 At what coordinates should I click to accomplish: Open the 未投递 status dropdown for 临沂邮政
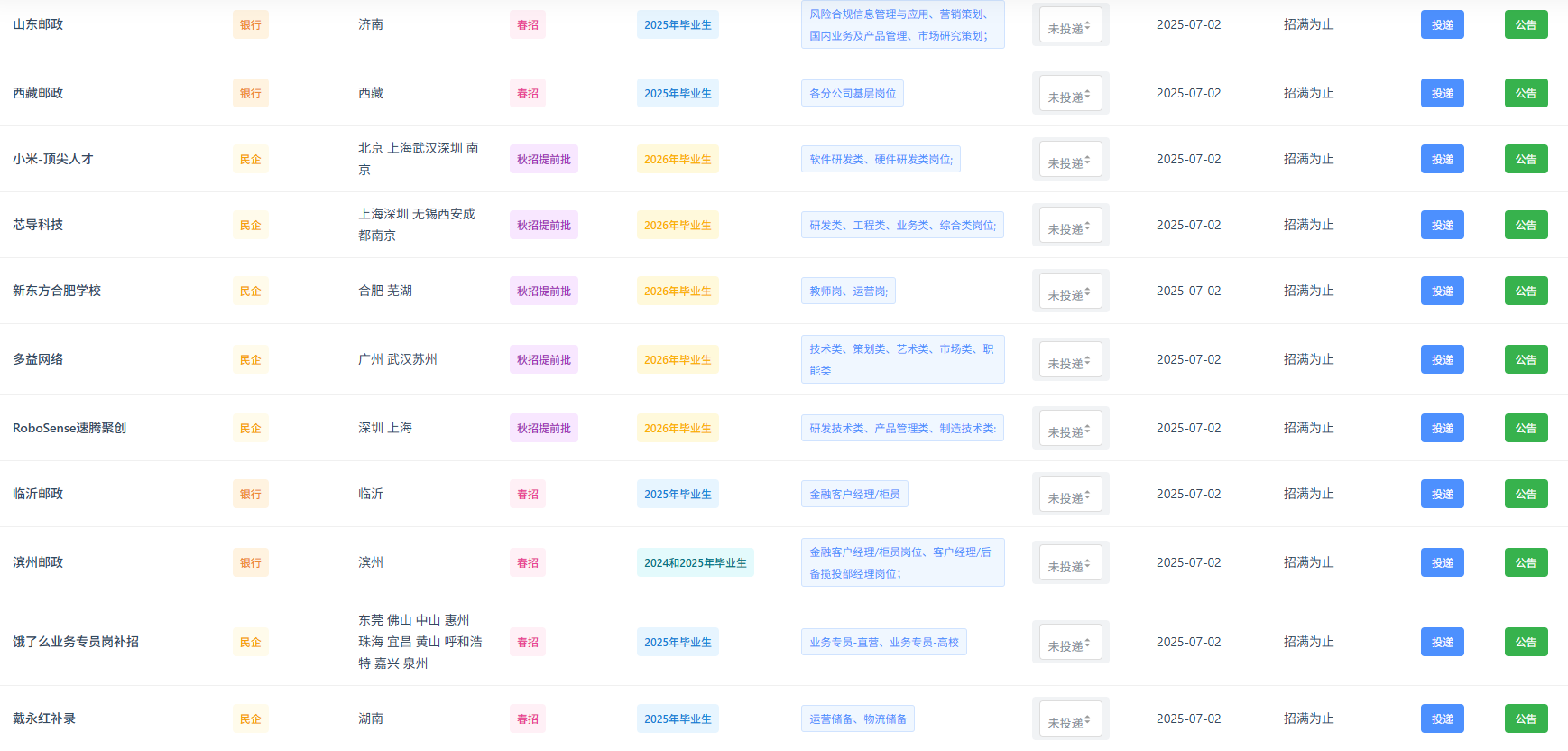click(x=1070, y=494)
